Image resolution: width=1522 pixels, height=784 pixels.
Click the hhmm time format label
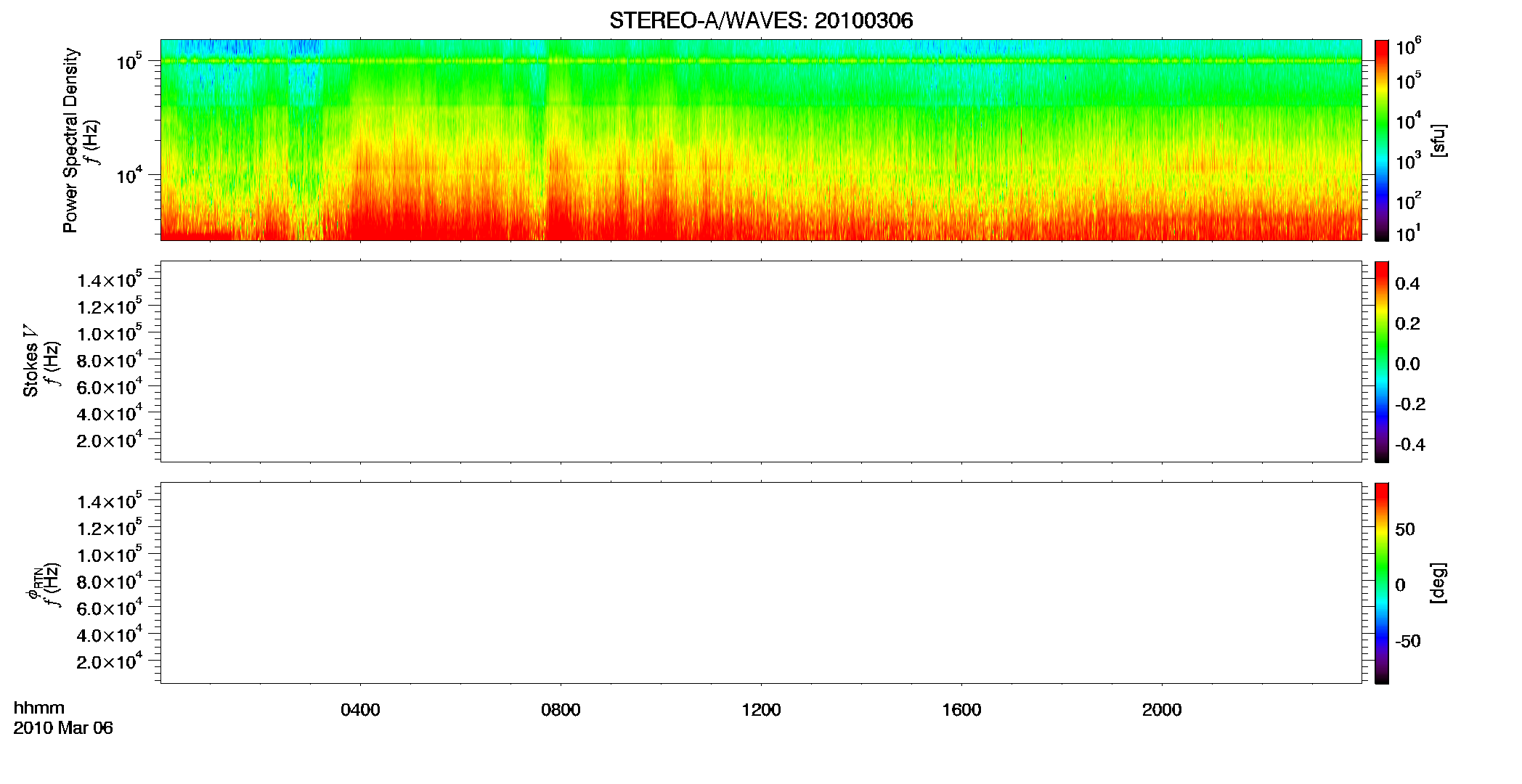point(39,708)
